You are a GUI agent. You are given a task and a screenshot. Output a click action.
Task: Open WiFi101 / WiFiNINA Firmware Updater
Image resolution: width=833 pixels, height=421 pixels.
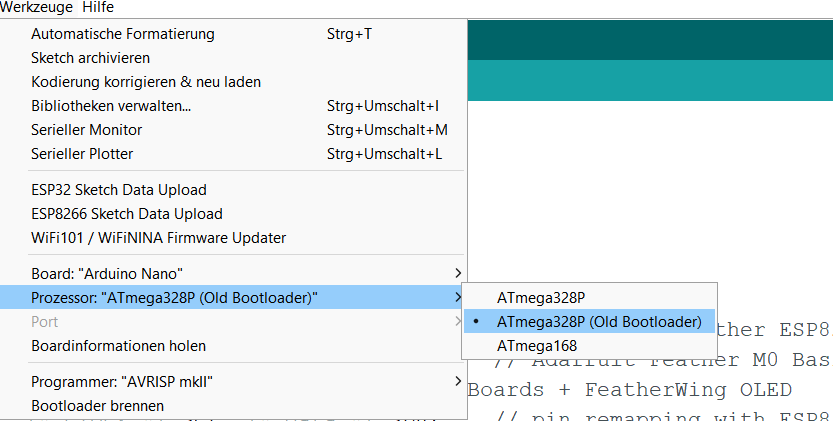click(x=234, y=238)
